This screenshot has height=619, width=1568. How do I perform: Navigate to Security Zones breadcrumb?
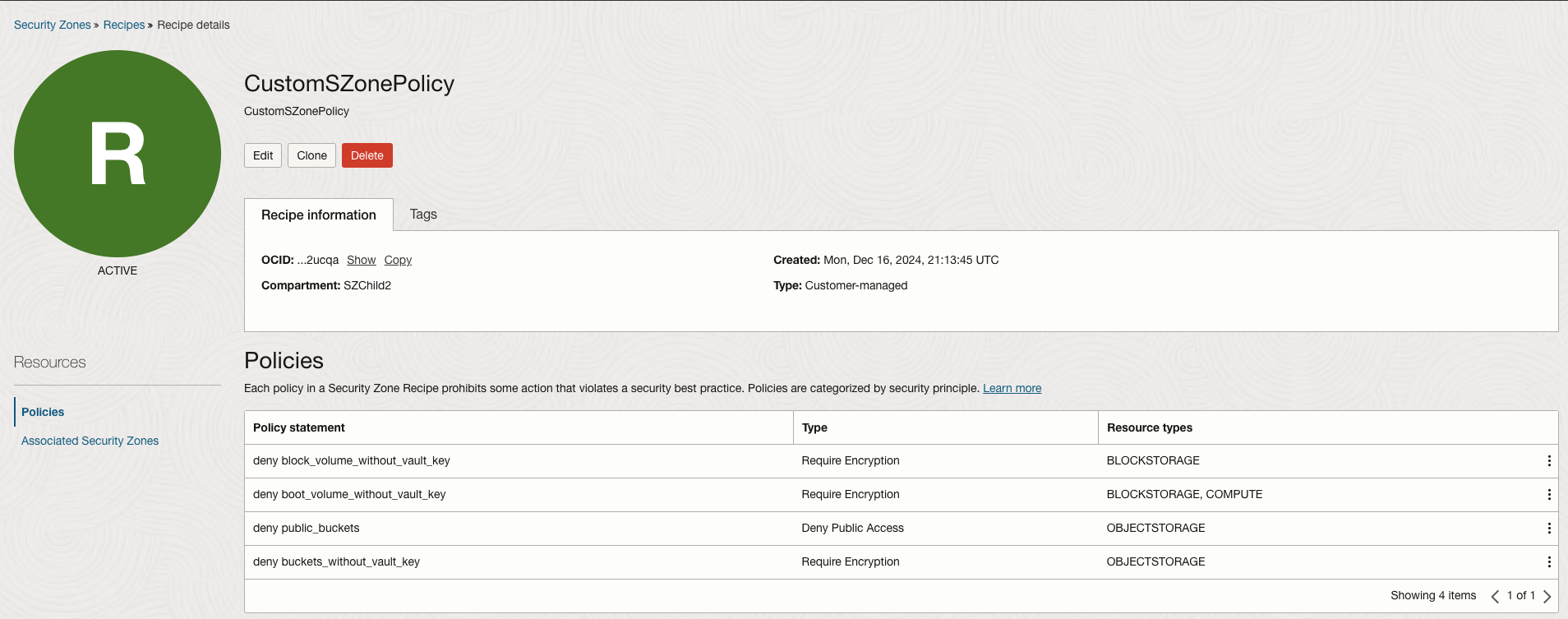pyautogui.click(x=53, y=25)
